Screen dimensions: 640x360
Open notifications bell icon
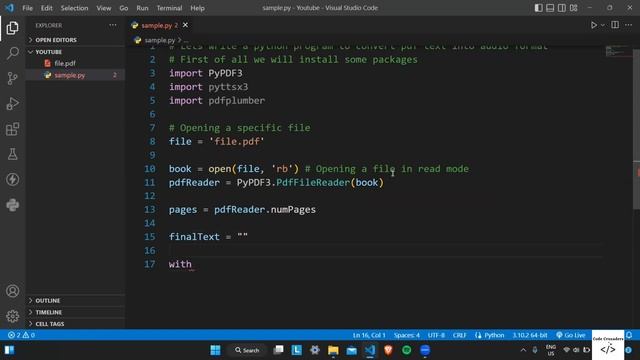click(629, 335)
